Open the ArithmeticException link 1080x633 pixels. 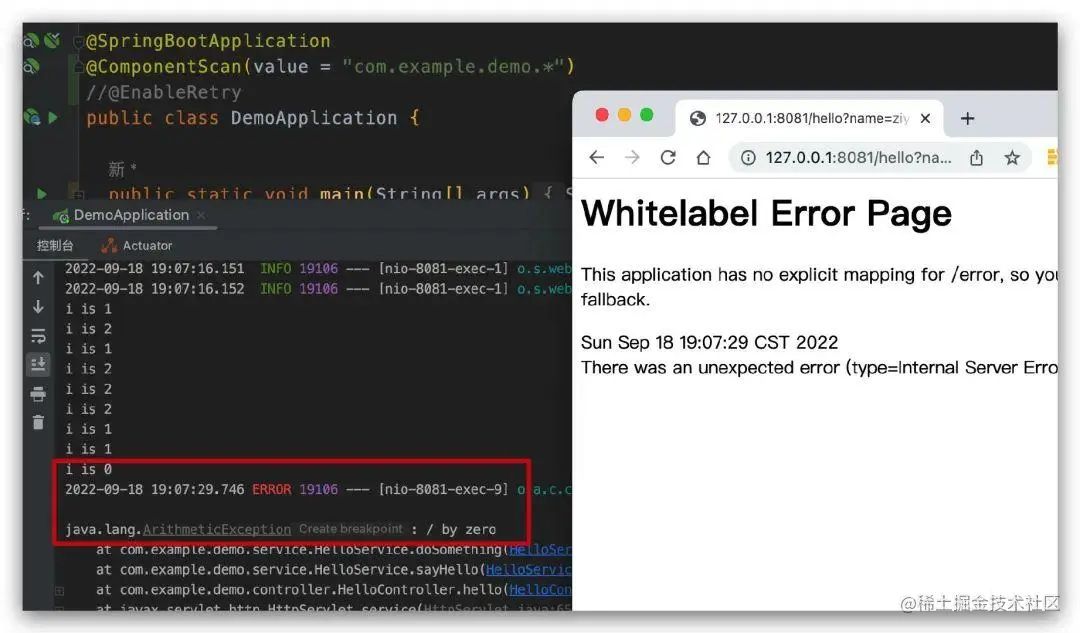(217, 529)
